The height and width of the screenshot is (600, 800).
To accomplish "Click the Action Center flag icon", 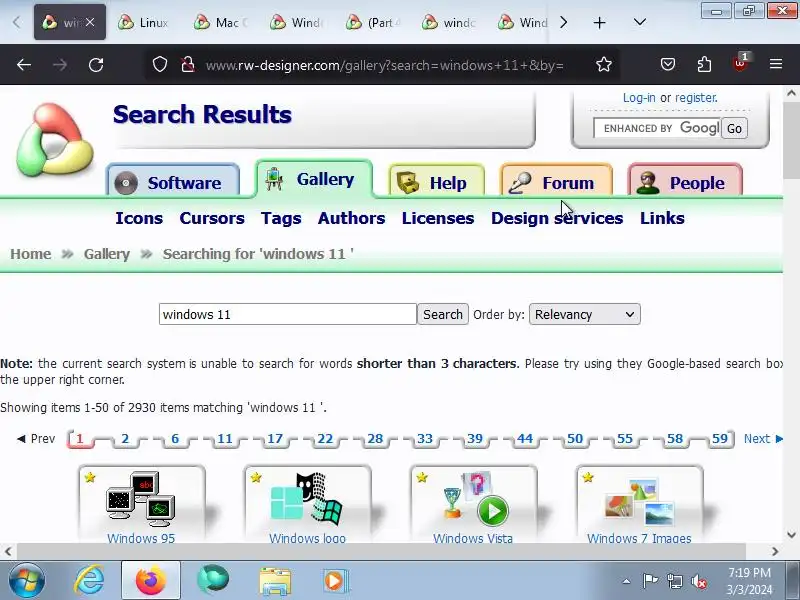I will tap(650, 581).
